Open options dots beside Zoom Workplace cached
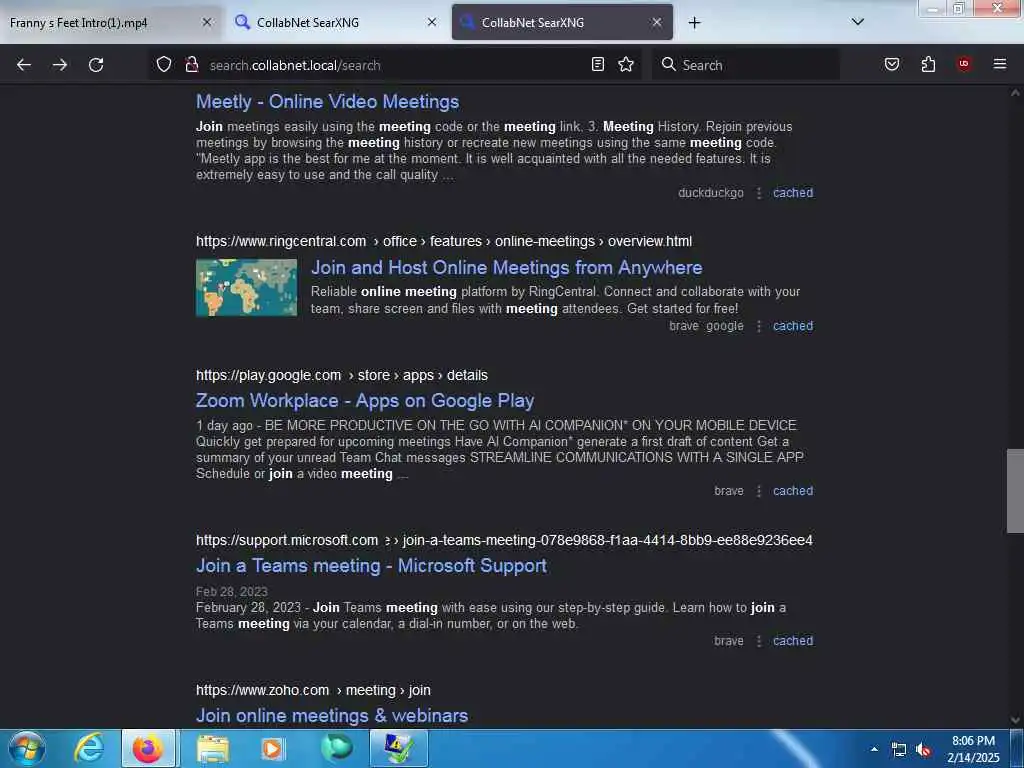This screenshot has width=1024, height=768. [x=758, y=490]
